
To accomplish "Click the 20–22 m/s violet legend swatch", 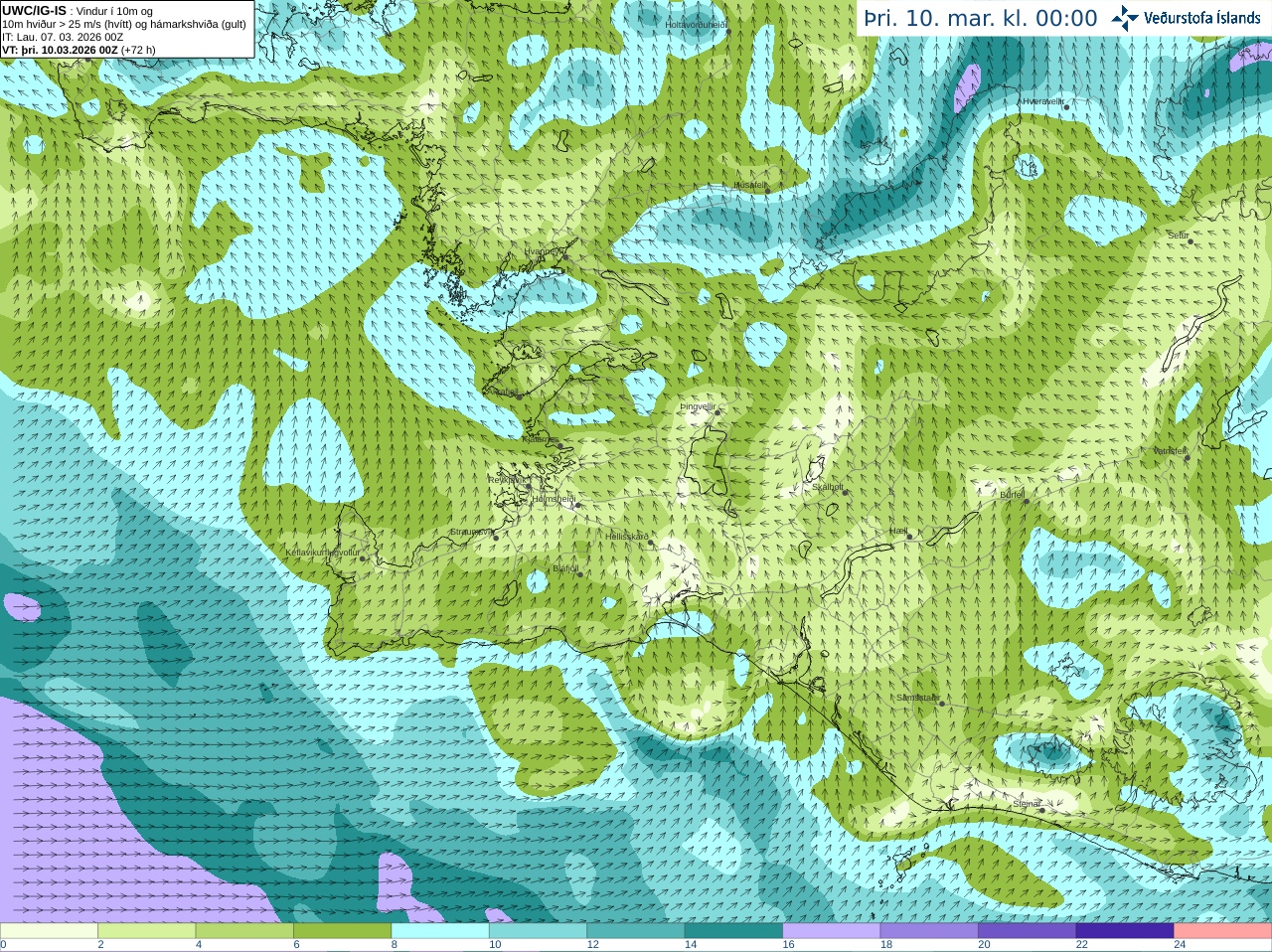I will click(1028, 931).
